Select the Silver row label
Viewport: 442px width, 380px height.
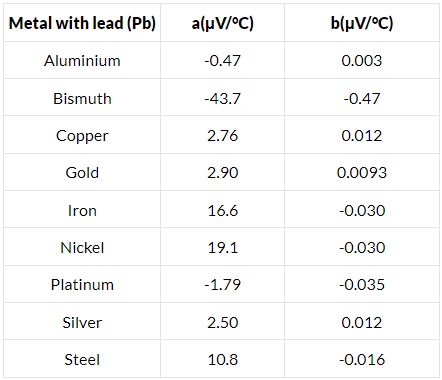[x=82, y=323]
